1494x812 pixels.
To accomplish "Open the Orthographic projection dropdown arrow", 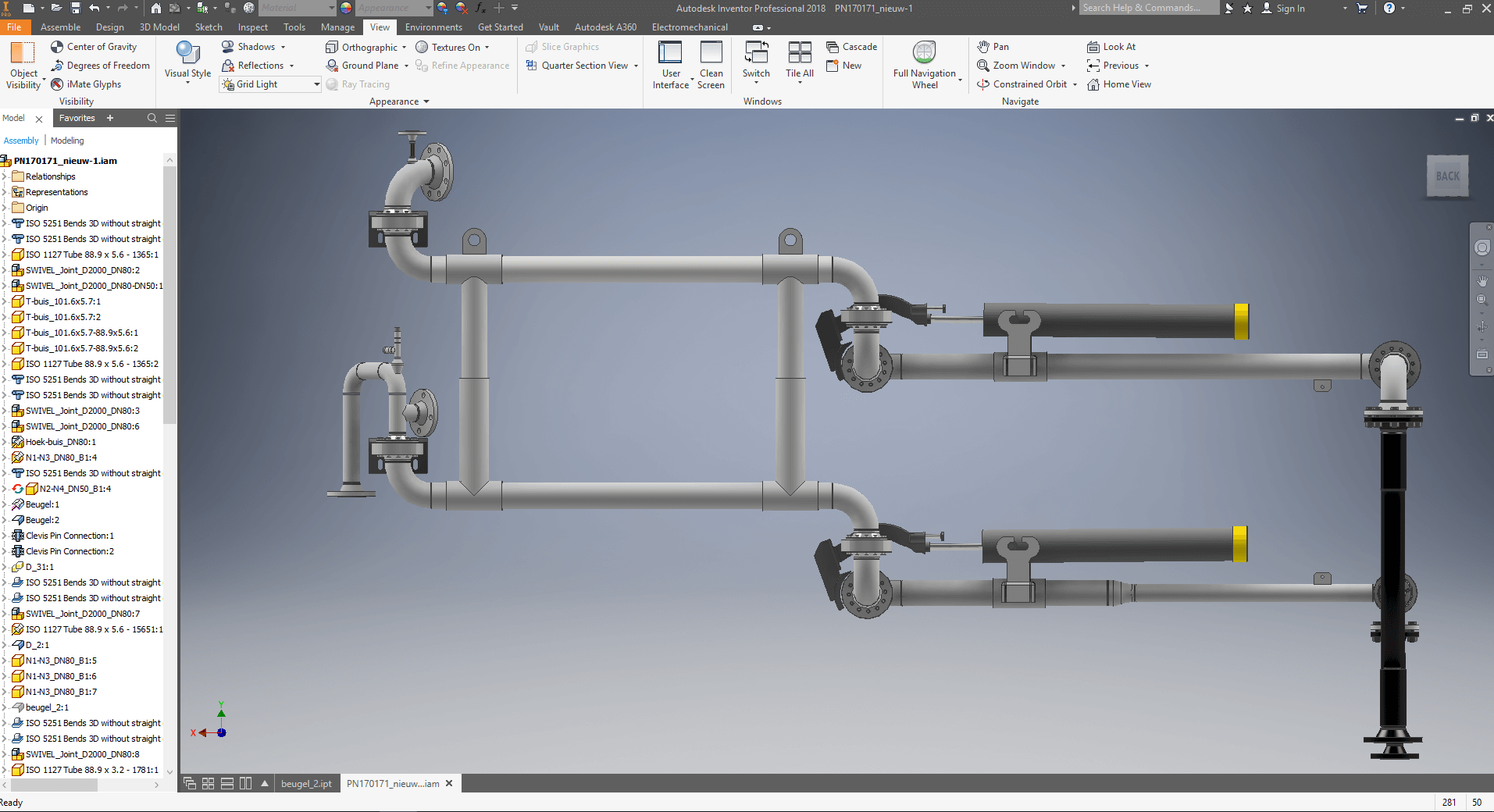I will click(x=404, y=47).
